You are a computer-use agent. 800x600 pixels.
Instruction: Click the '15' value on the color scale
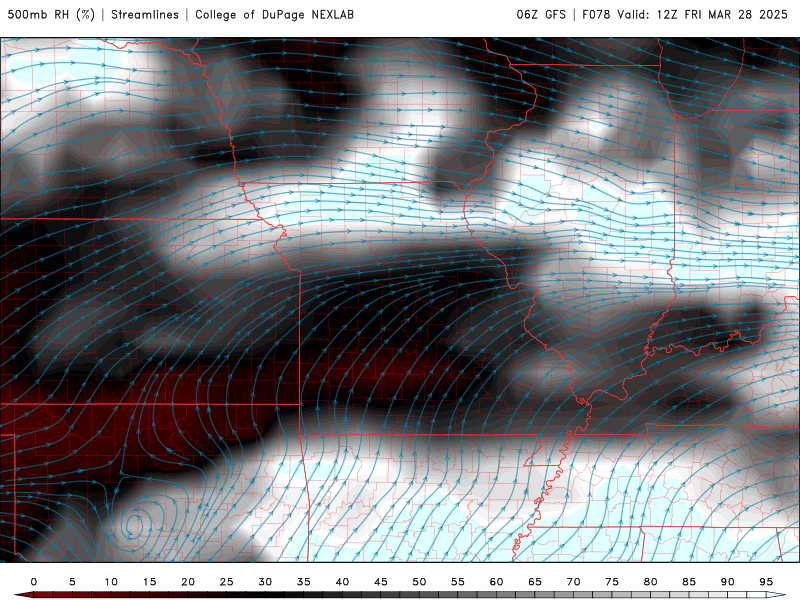pyautogui.click(x=149, y=582)
